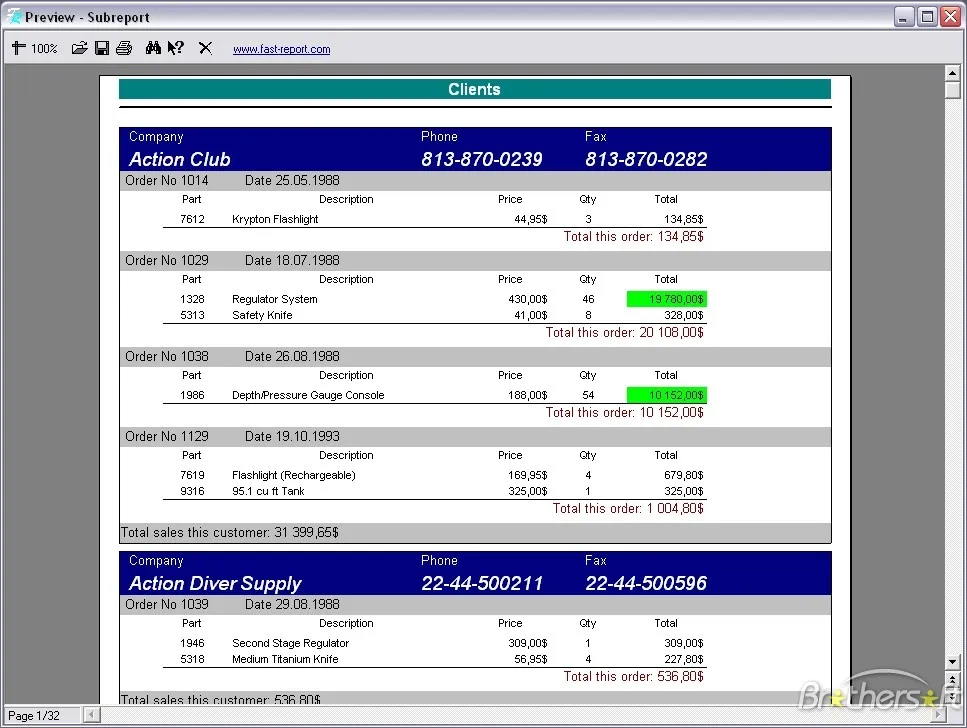Click the Order No 1129 header
The height and width of the screenshot is (728, 967).
pos(167,437)
